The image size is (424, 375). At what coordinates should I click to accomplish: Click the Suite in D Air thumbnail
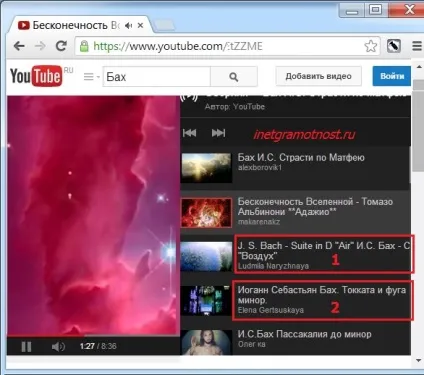point(206,257)
